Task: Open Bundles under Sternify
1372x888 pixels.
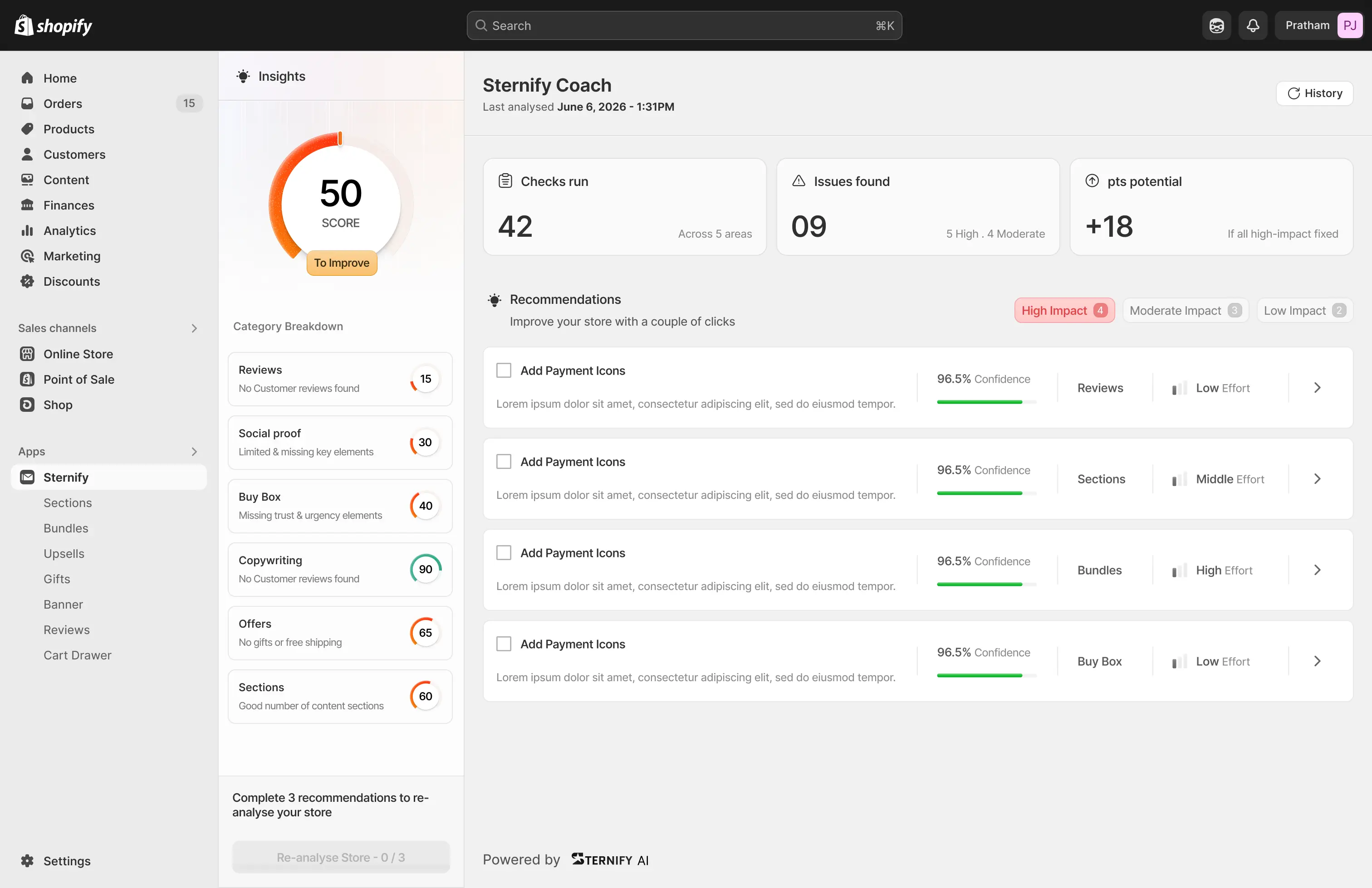Action: (66, 528)
